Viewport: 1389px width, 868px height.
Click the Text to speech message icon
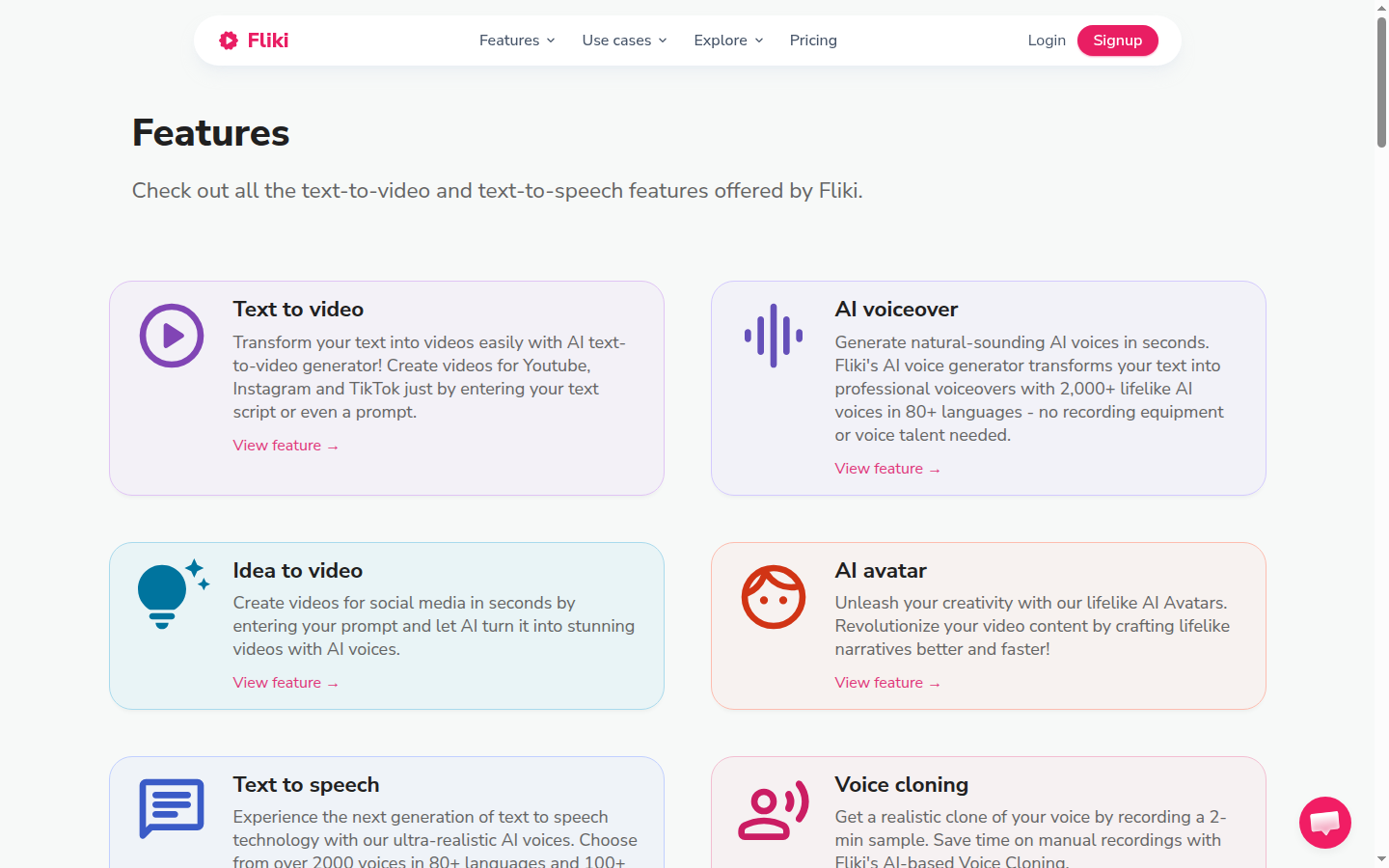tap(172, 808)
